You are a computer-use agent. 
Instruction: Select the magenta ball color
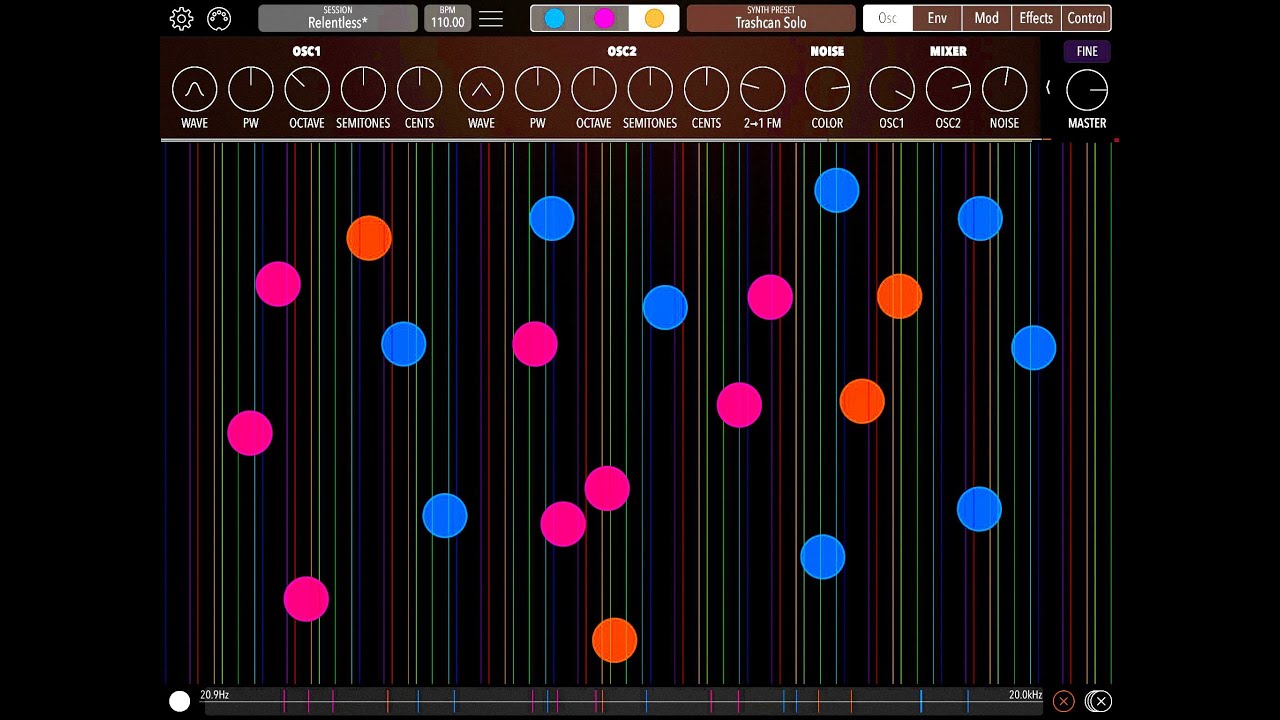[x=604, y=18]
